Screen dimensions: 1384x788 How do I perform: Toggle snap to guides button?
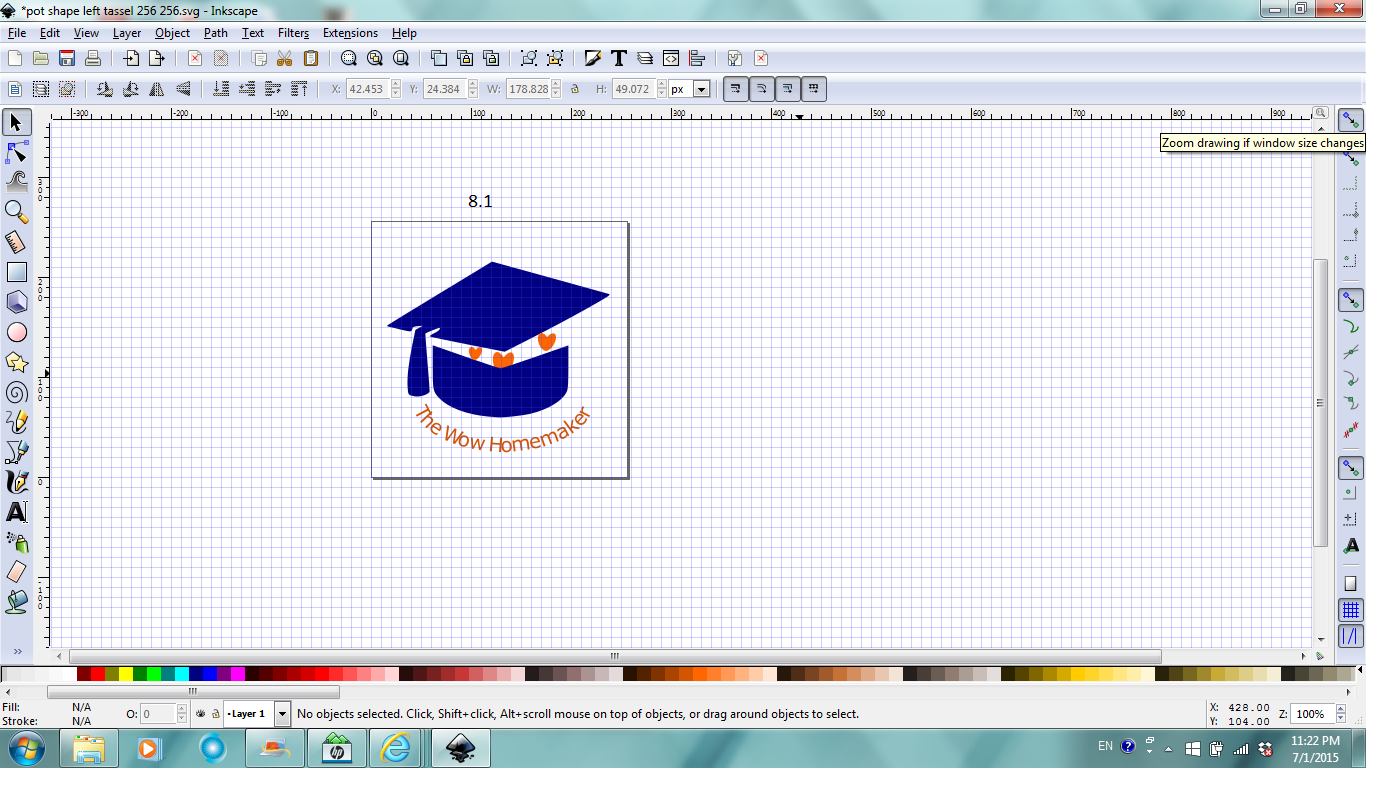[1351, 635]
